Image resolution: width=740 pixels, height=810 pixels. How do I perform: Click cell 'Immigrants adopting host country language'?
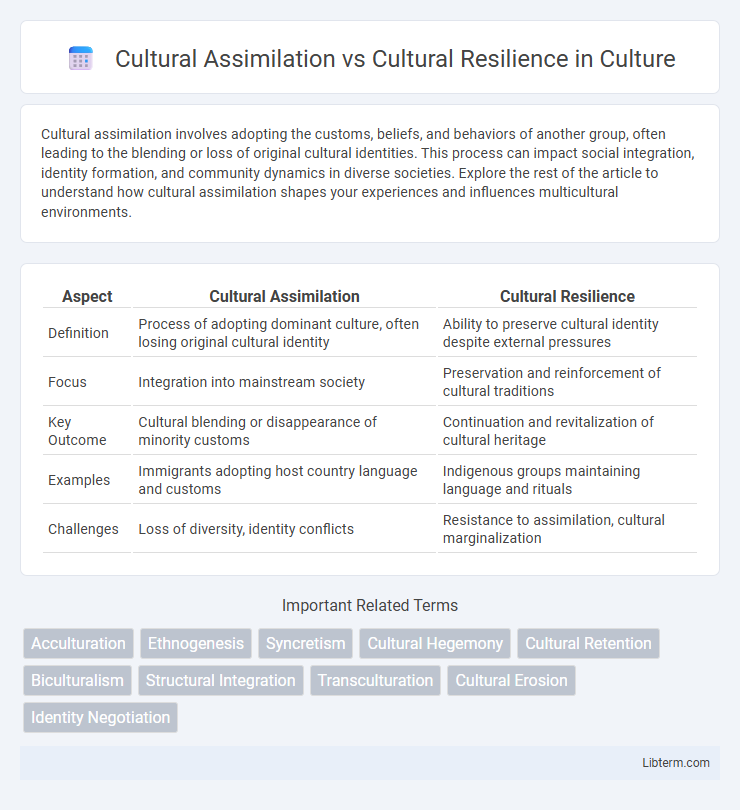click(284, 480)
